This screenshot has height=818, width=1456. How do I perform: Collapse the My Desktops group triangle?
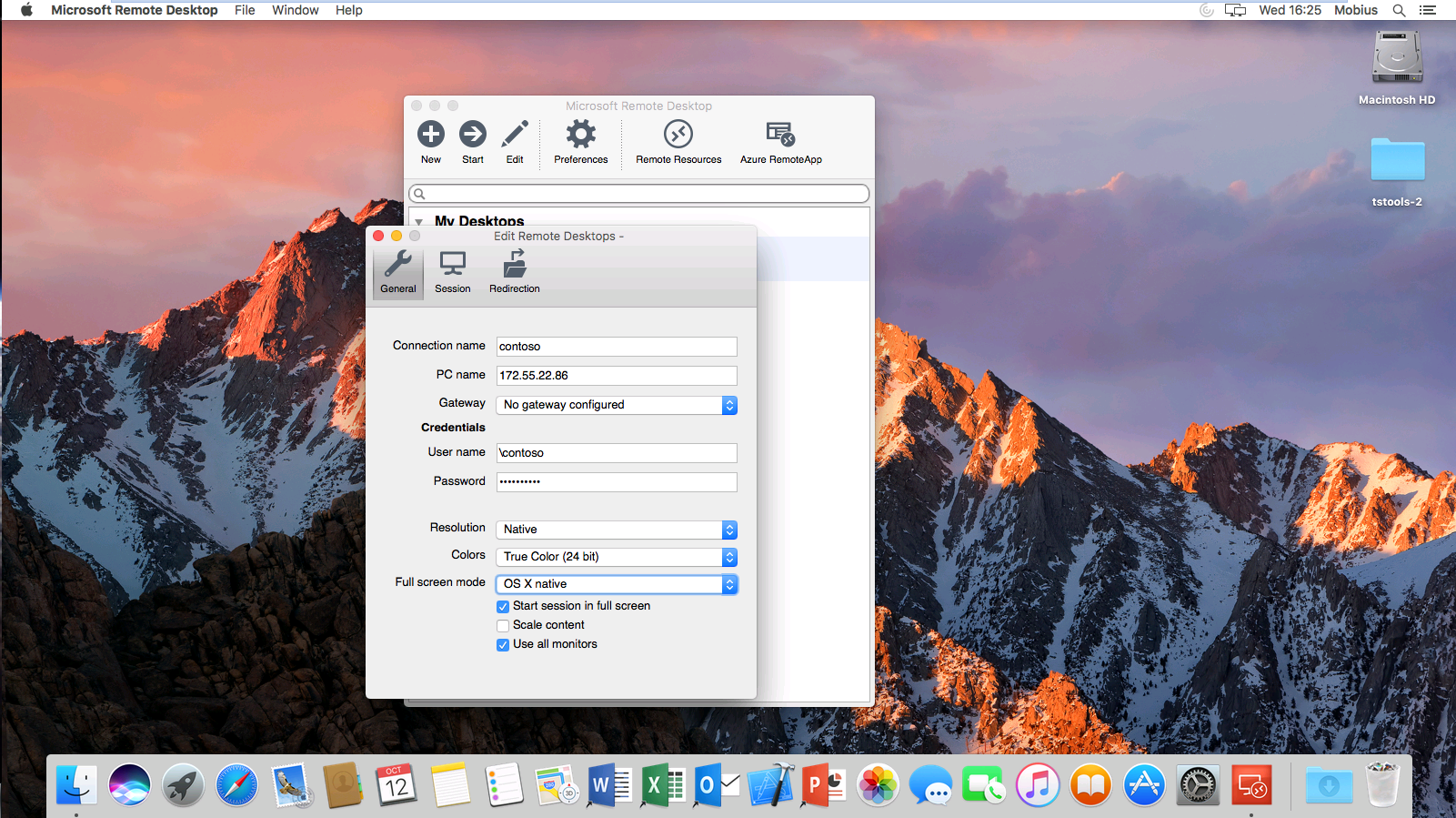(419, 221)
